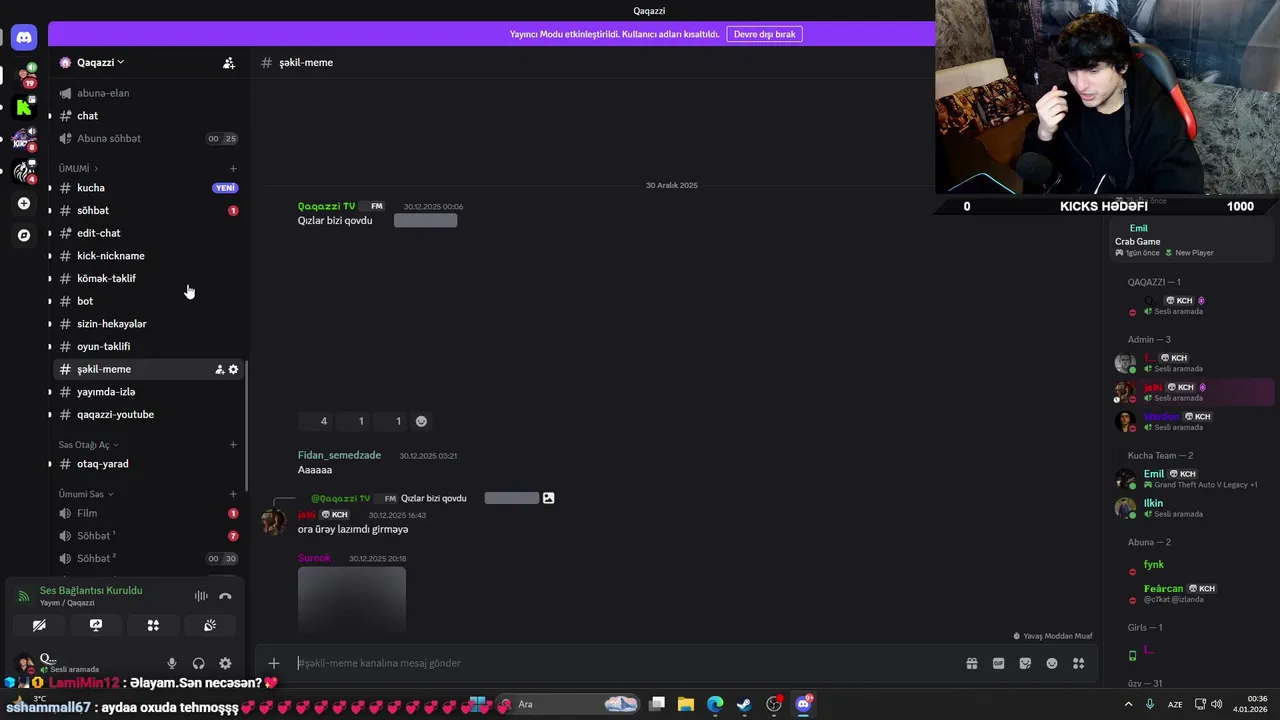Open Discover servers compass icon
The image size is (1280, 720).
tap(24, 235)
